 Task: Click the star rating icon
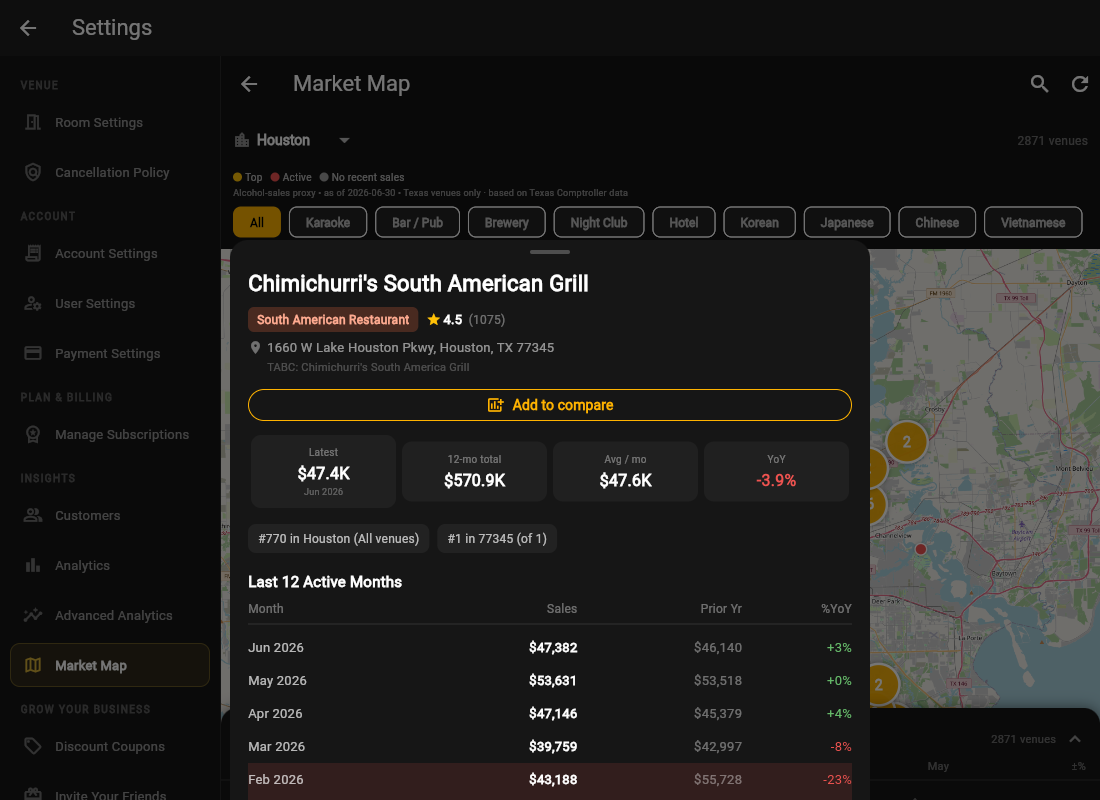434,320
